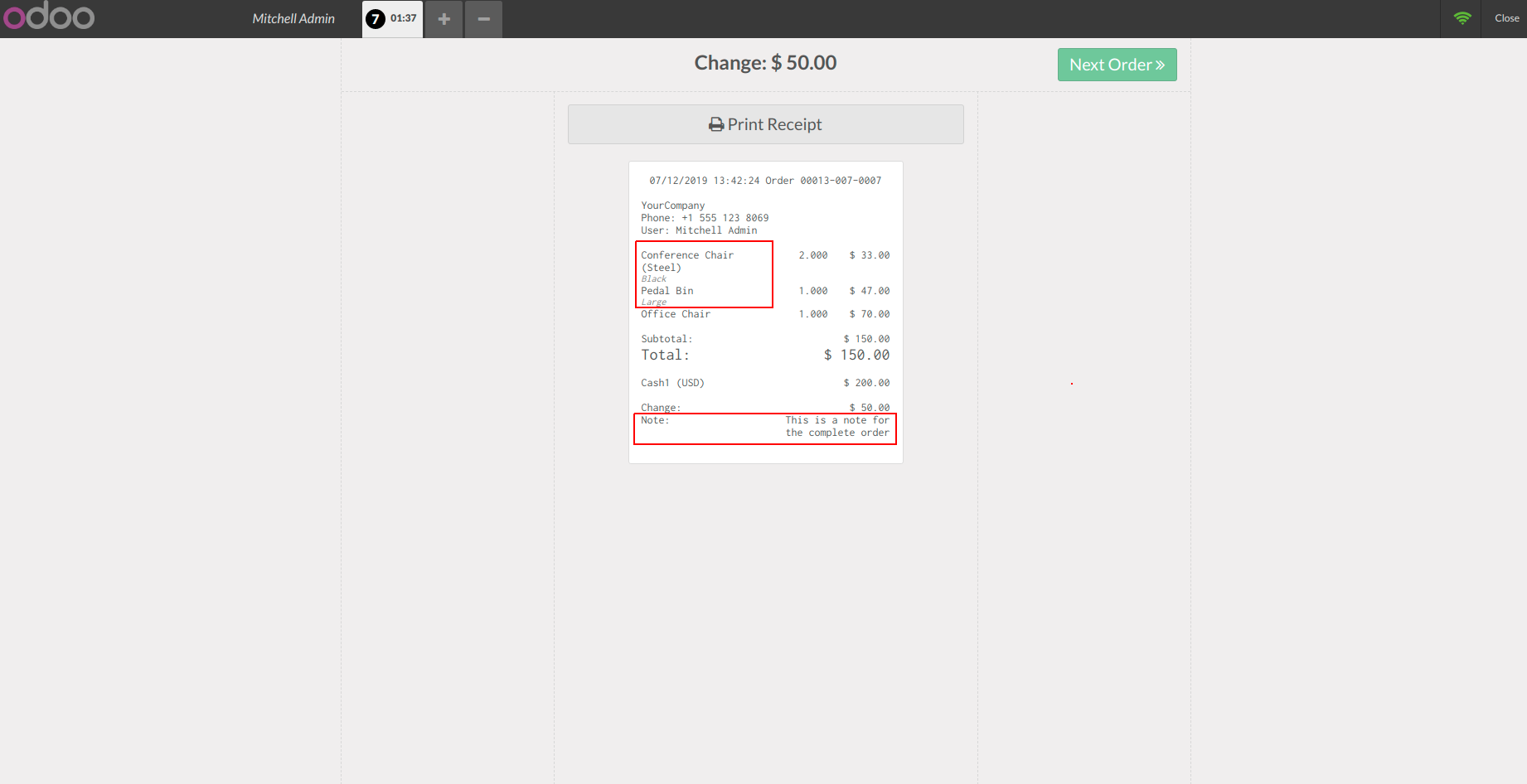Click the Close link in the top bar

(x=1506, y=17)
